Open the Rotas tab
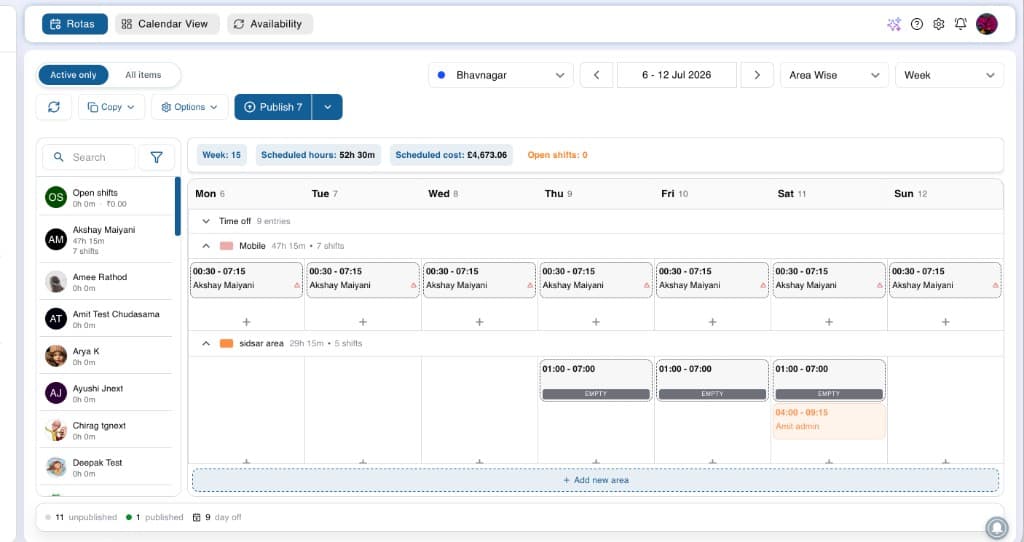Image resolution: width=1024 pixels, height=542 pixels. pyautogui.click(x=74, y=24)
